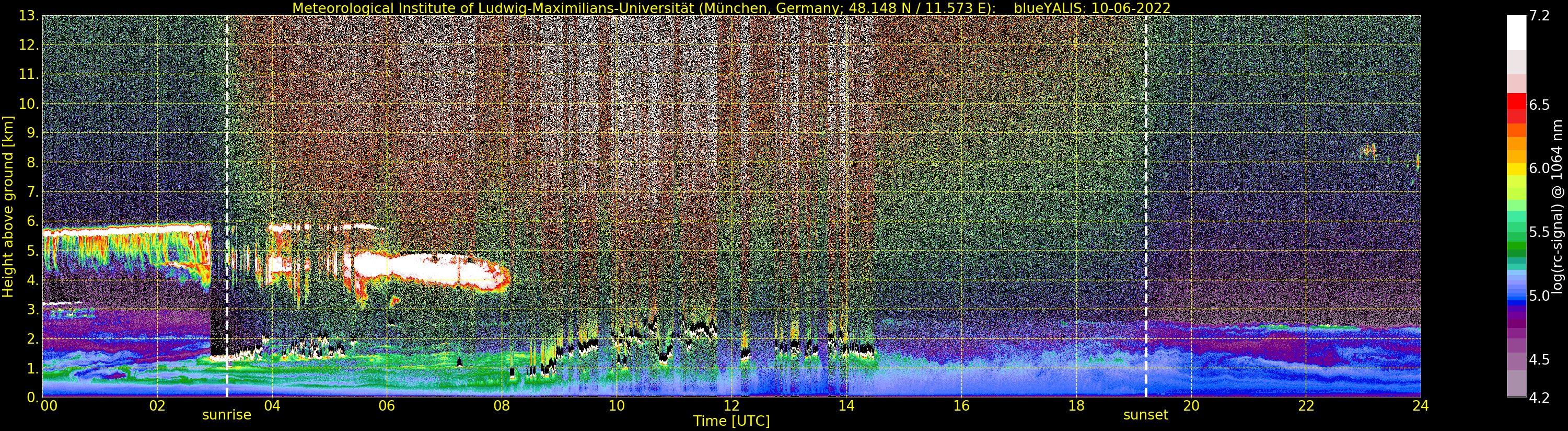Click time axis tick "04"
Image resolution: width=1568 pixels, height=431 pixels.
(x=272, y=406)
